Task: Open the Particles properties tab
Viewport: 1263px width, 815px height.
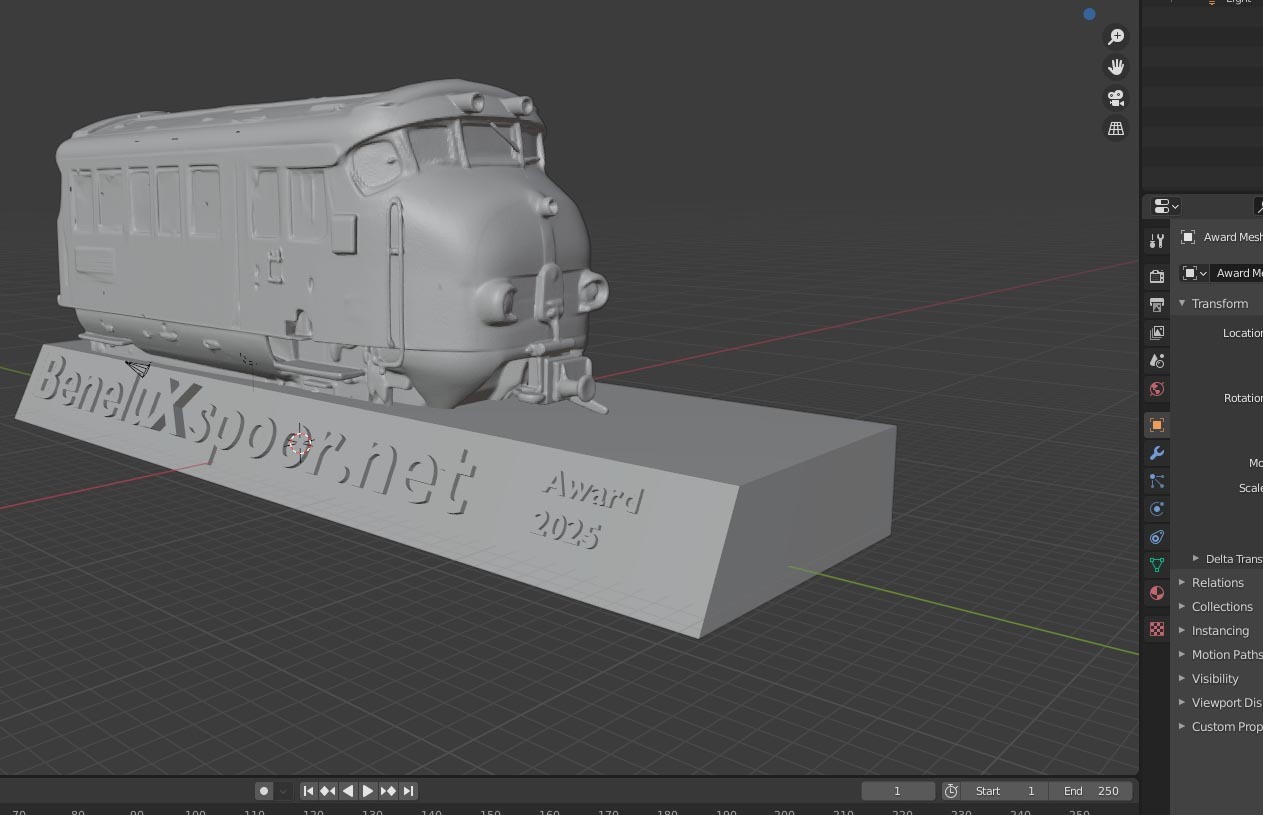Action: click(1157, 481)
